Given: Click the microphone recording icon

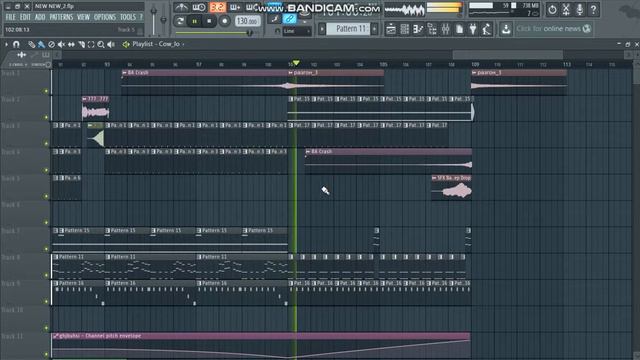Looking at the screenshot, I should coord(580,9).
